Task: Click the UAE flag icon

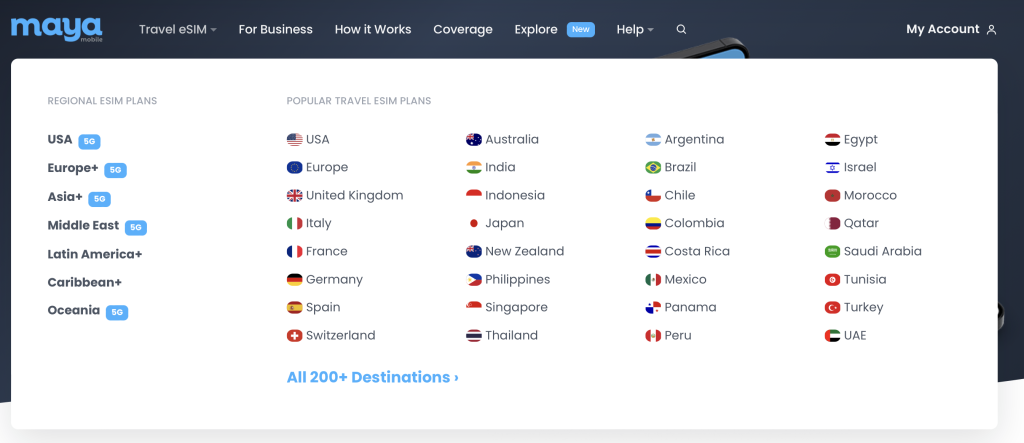Action: click(832, 336)
